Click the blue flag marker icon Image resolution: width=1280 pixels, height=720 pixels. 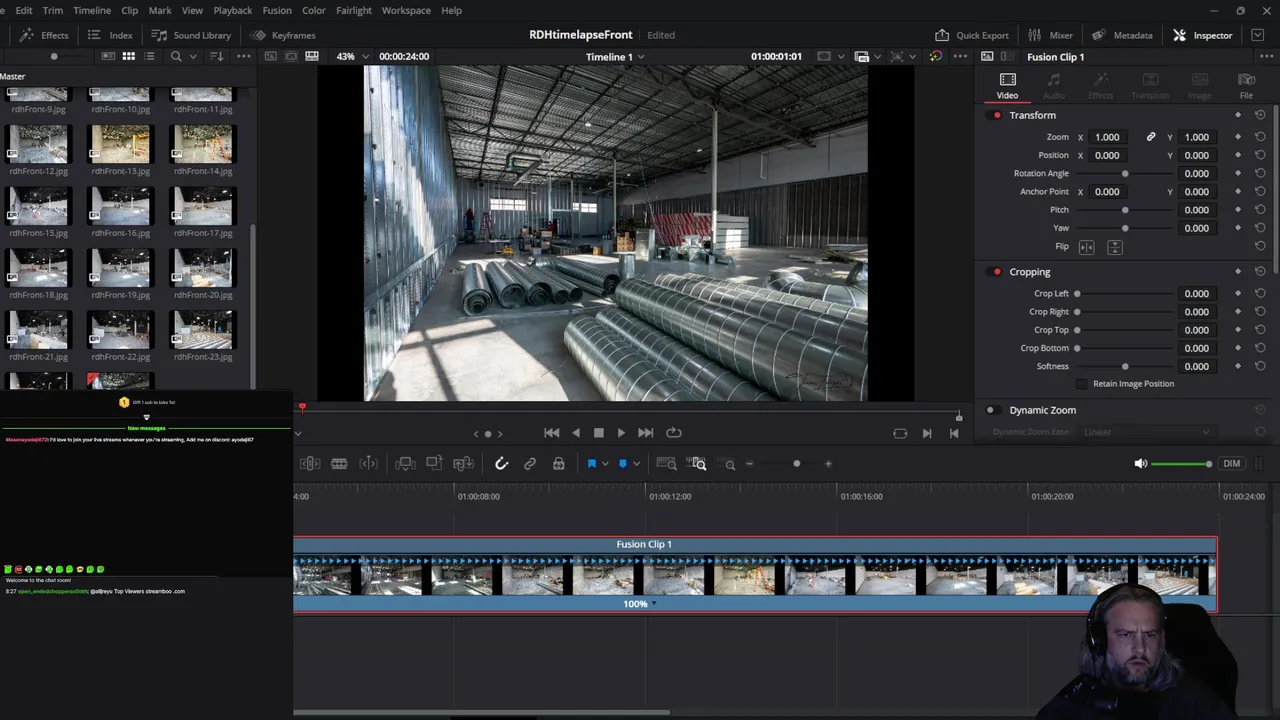click(591, 464)
